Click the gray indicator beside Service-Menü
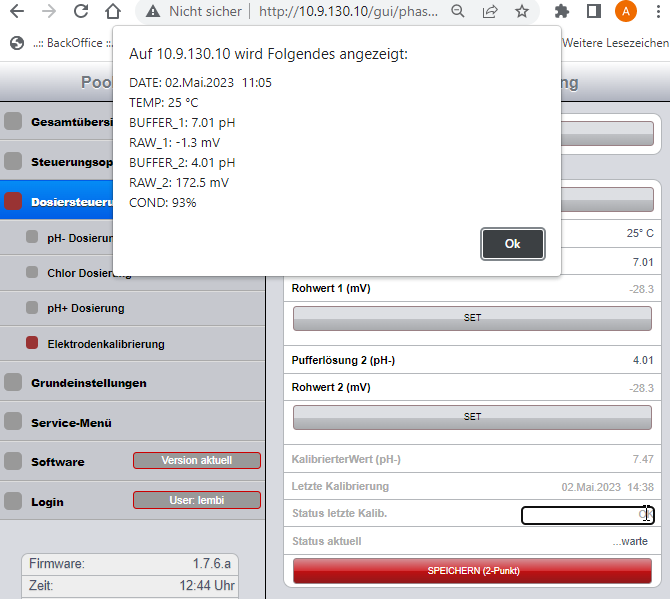670x599 pixels. click(13, 421)
